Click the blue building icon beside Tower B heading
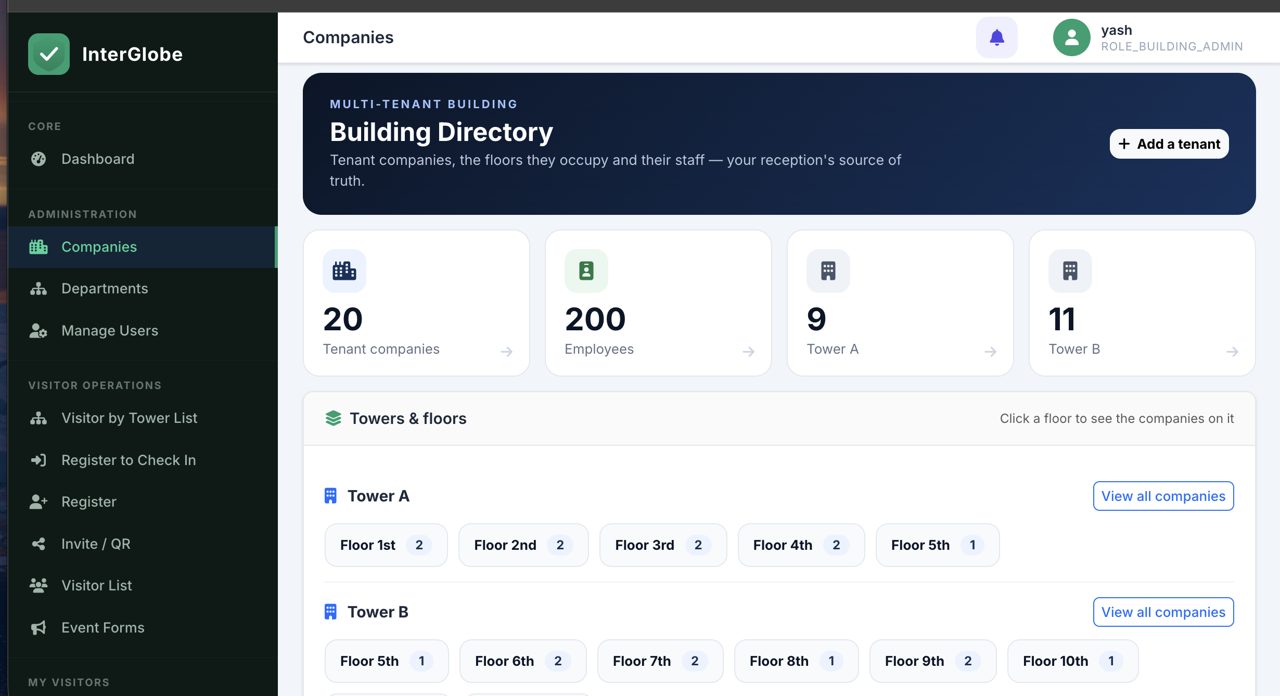1280x696 pixels. point(331,612)
